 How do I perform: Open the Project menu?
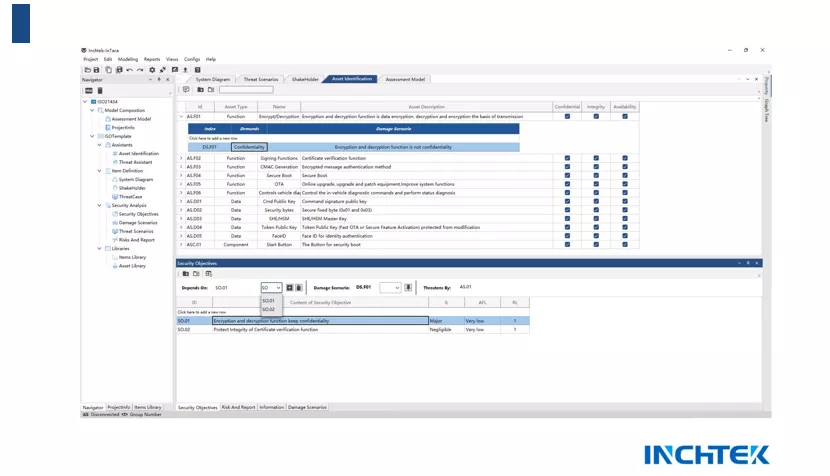tap(91, 59)
